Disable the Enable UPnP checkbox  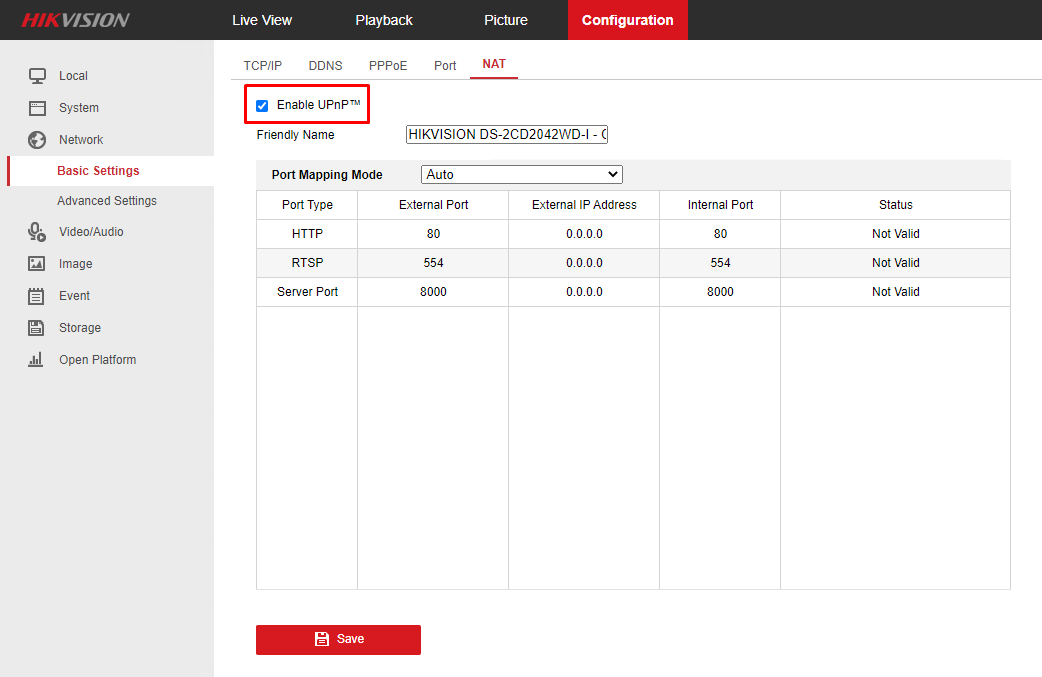[261, 105]
